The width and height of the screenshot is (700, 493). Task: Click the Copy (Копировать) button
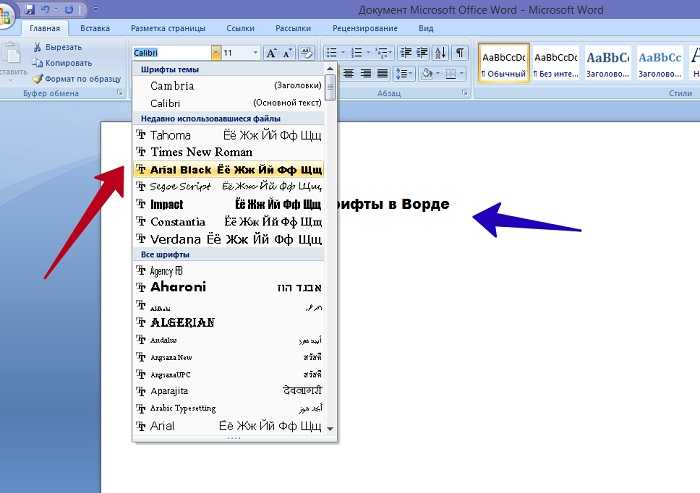(62, 63)
